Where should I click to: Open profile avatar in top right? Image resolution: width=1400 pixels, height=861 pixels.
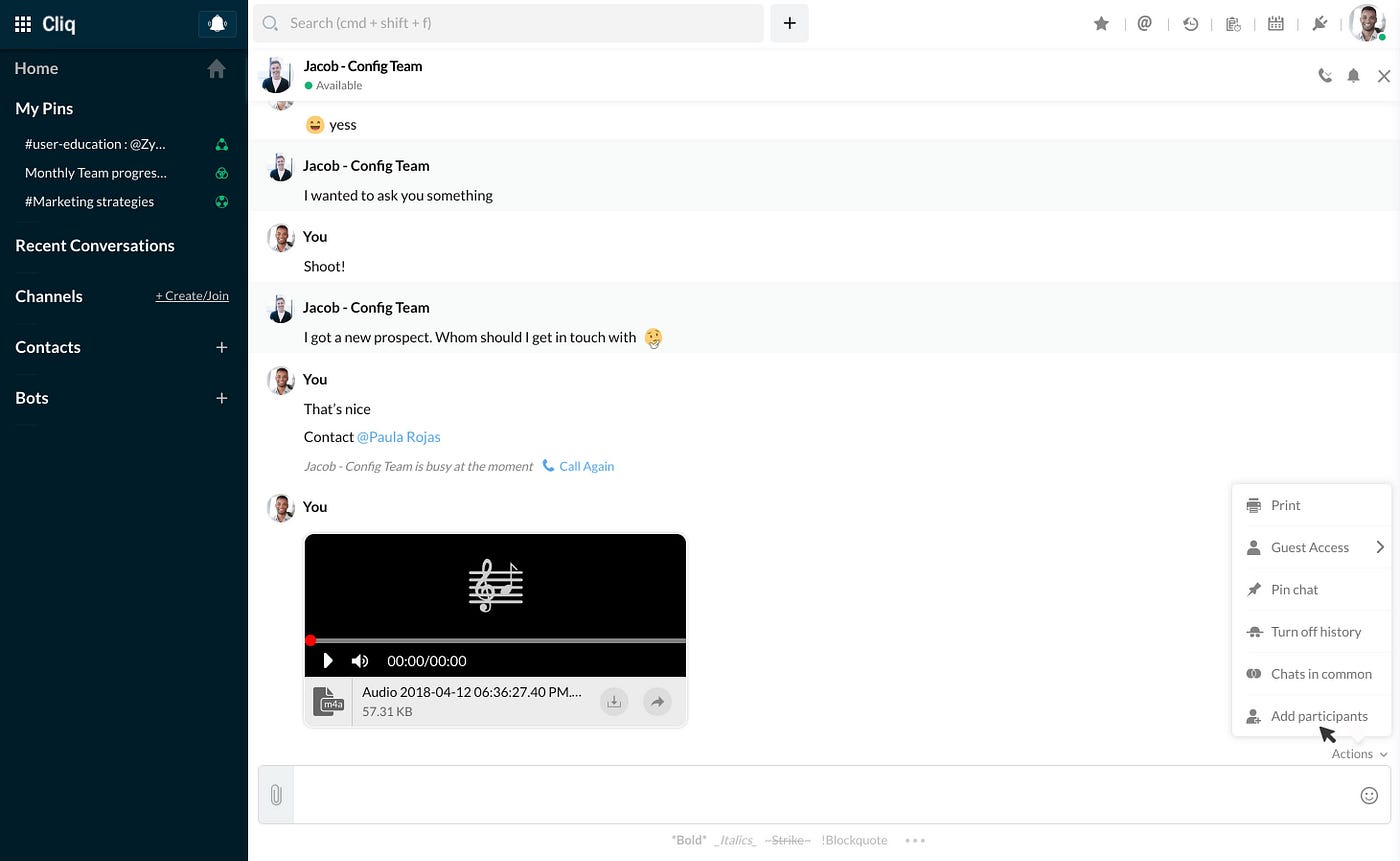click(1366, 23)
